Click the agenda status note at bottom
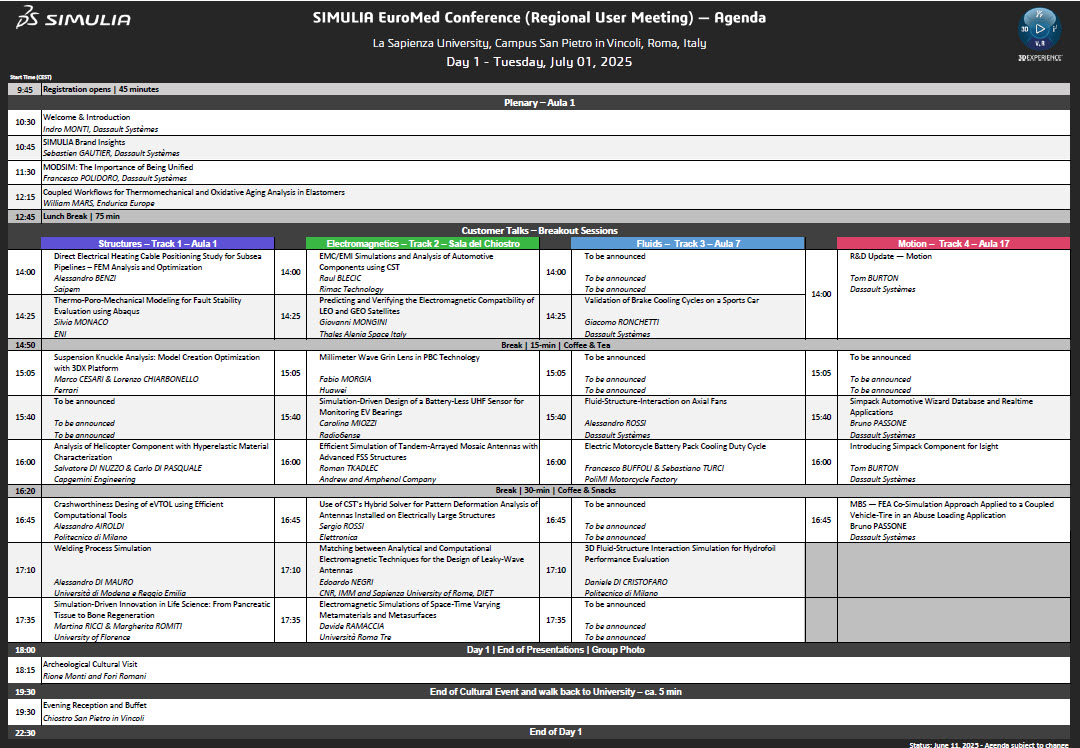This screenshot has height=748, width=1080. [989, 744]
